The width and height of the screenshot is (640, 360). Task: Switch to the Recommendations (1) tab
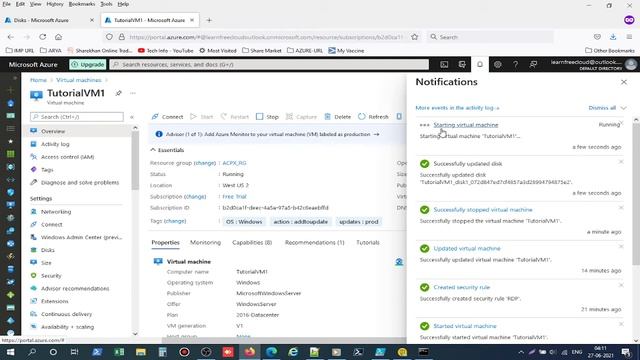pyautogui.click(x=314, y=242)
